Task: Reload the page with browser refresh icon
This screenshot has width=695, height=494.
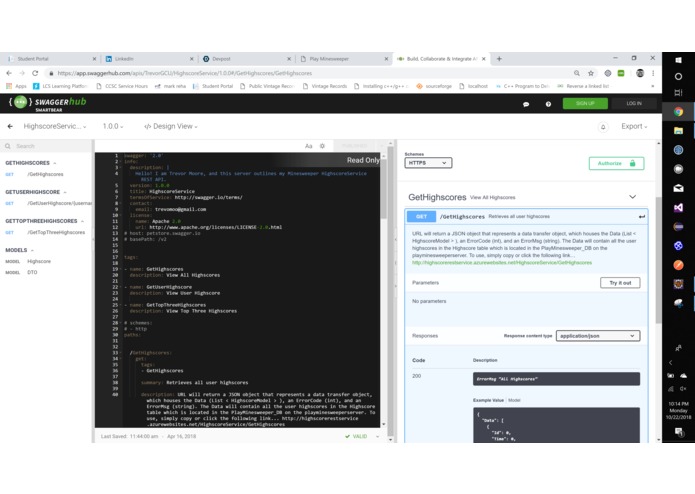Action: point(35,73)
